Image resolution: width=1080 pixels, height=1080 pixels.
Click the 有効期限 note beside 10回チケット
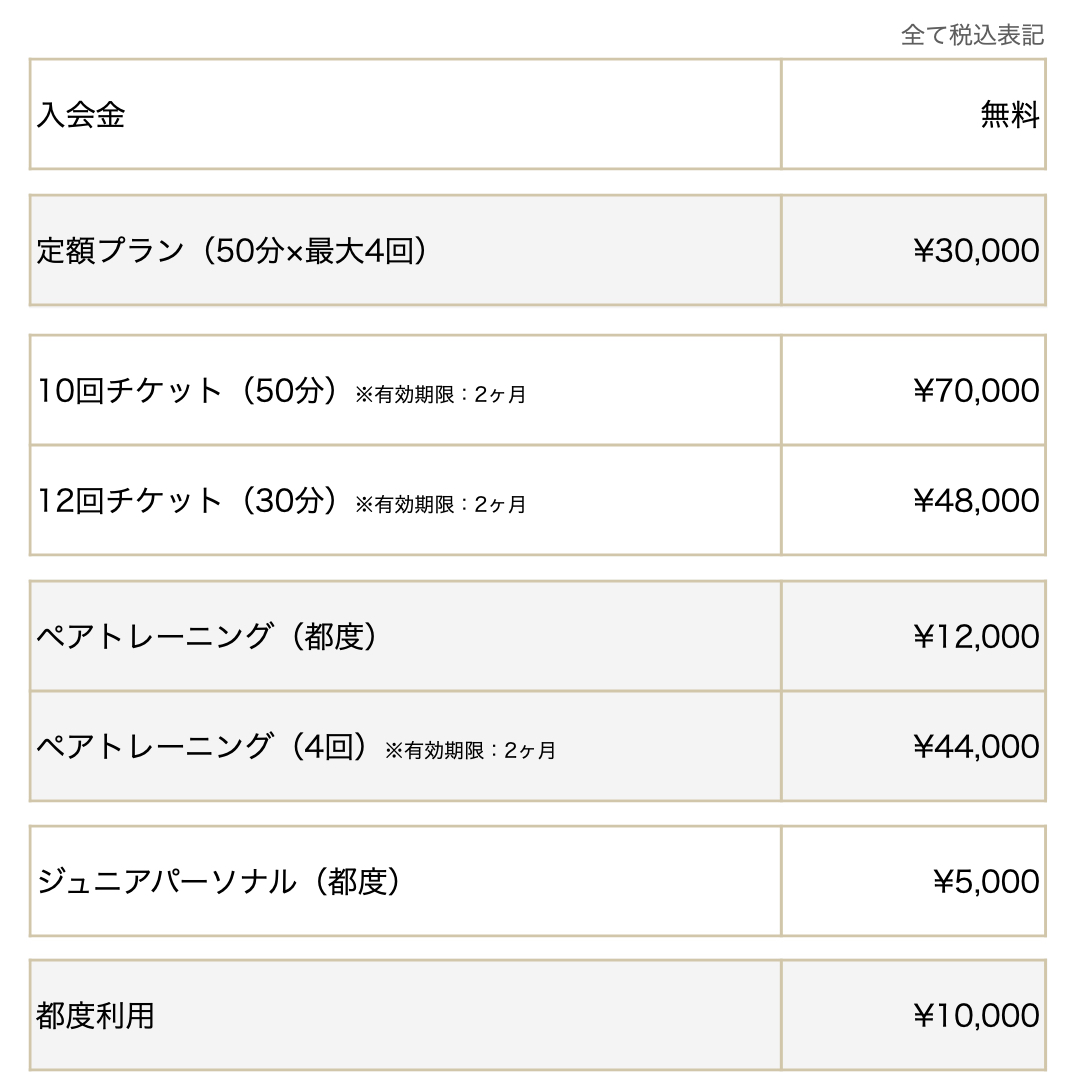tap(441, 395)
